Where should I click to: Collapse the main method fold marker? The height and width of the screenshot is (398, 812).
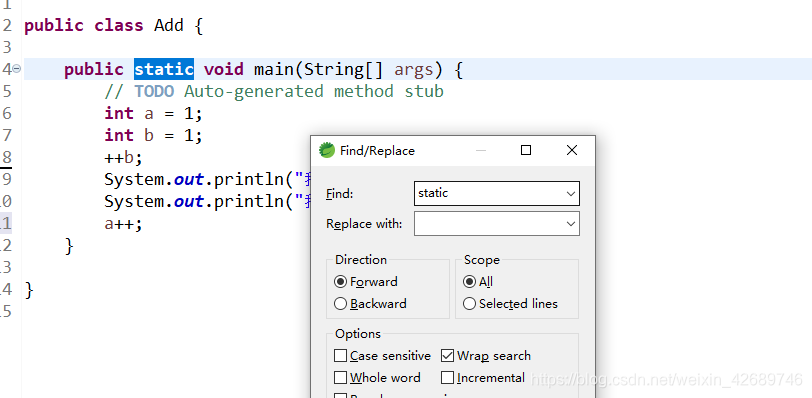17,68
